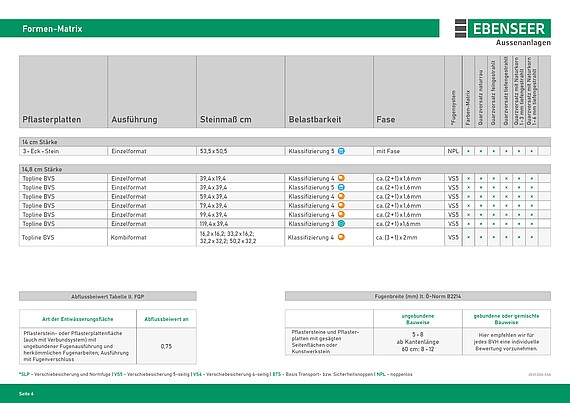Click the Quarzvorsatz feingestrahlt column header

tap(493, 93)
